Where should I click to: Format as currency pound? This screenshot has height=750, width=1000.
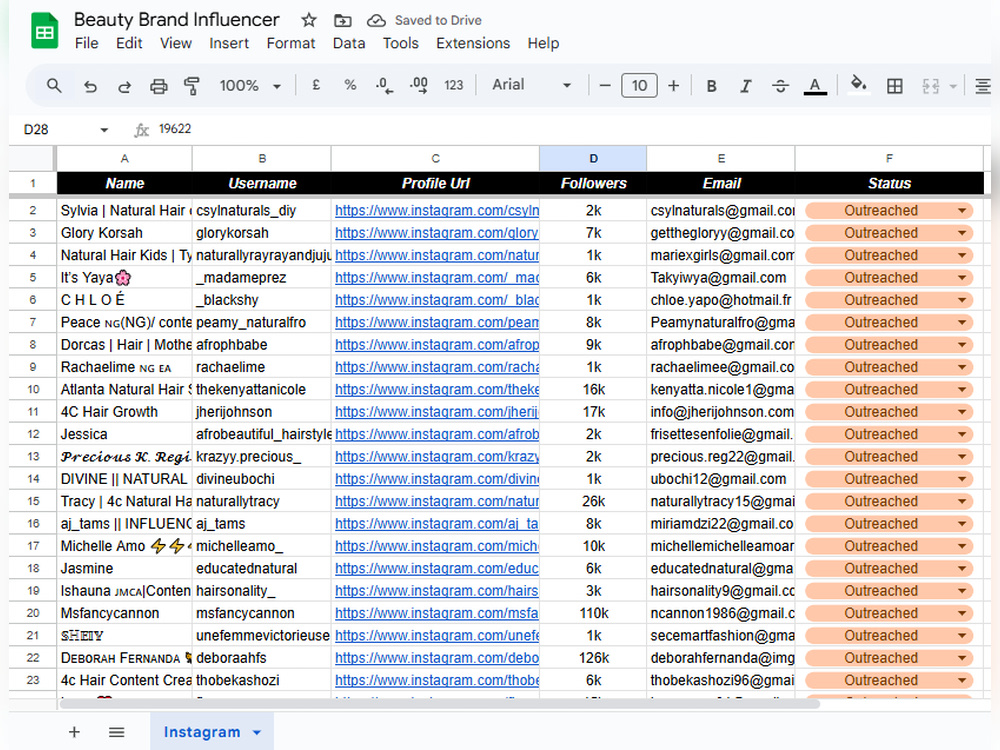click(316, 85)
